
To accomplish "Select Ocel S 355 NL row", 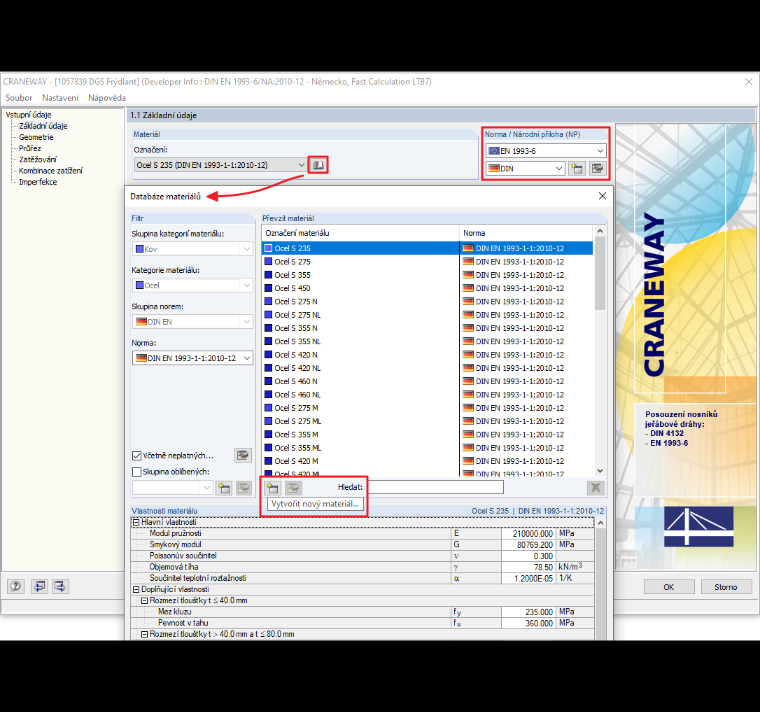I will pyautogui.click(x=428, y=342).
